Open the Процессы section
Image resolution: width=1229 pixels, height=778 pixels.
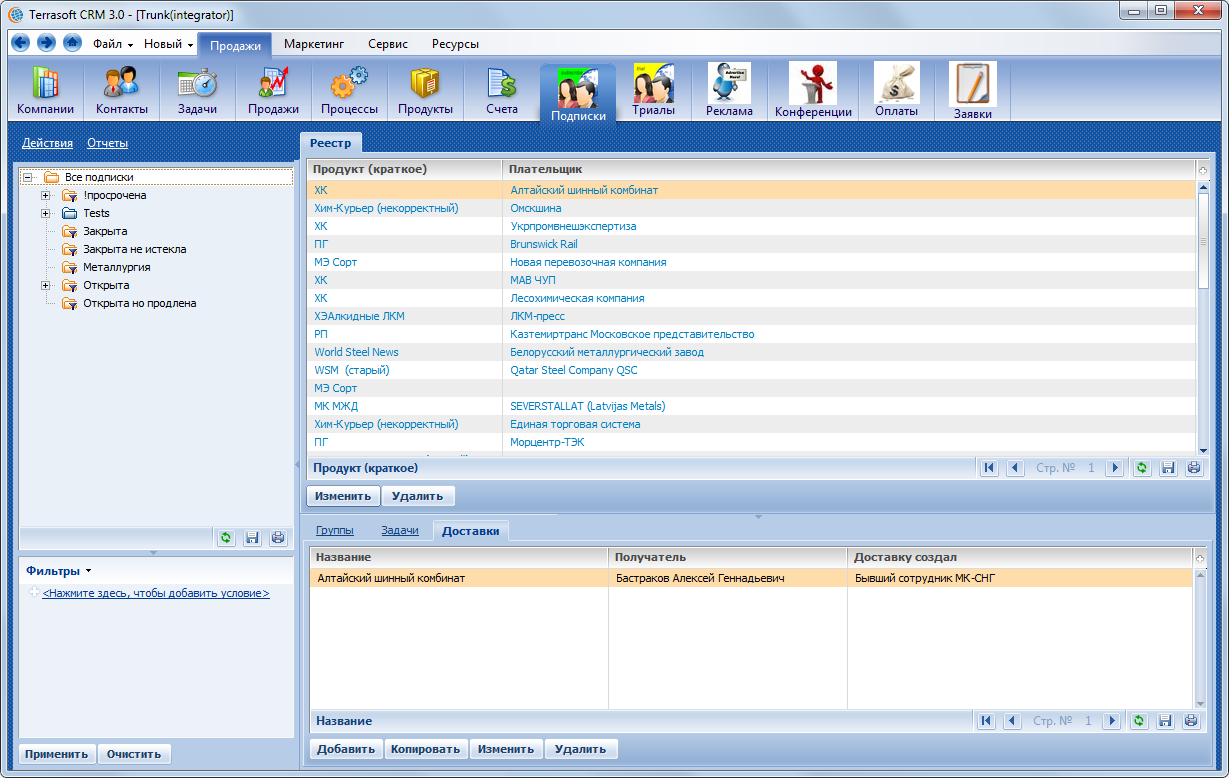[349, 92]
